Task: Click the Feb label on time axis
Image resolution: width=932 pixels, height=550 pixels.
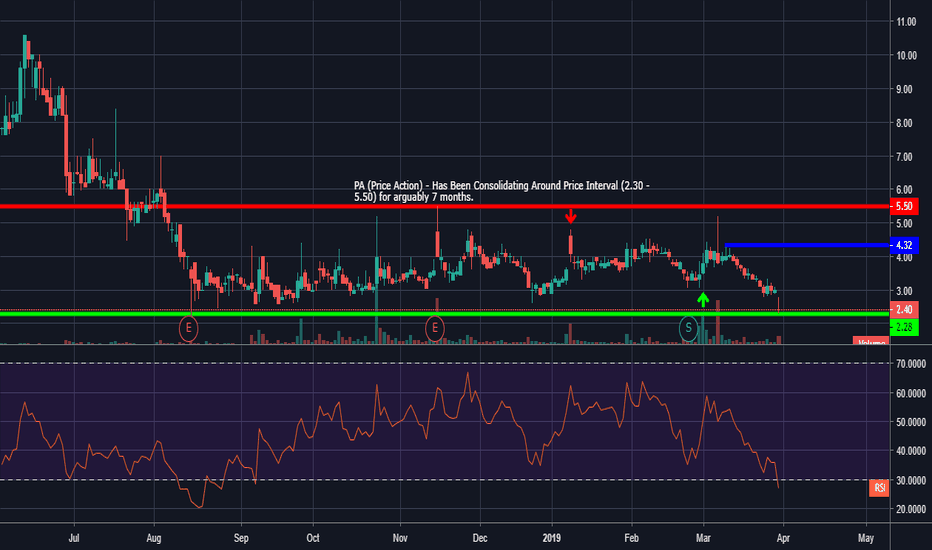Action: (631, 538)
